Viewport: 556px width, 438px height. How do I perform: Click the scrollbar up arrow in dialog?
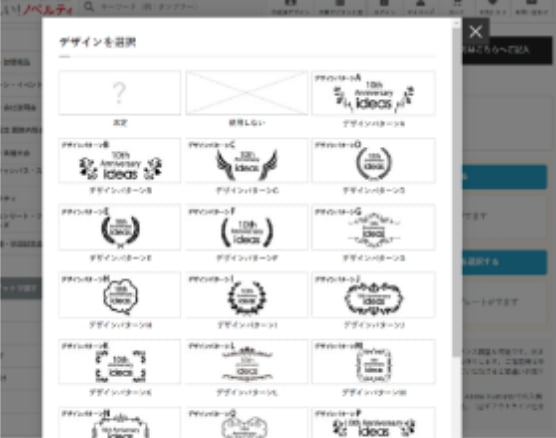point(456,23)
